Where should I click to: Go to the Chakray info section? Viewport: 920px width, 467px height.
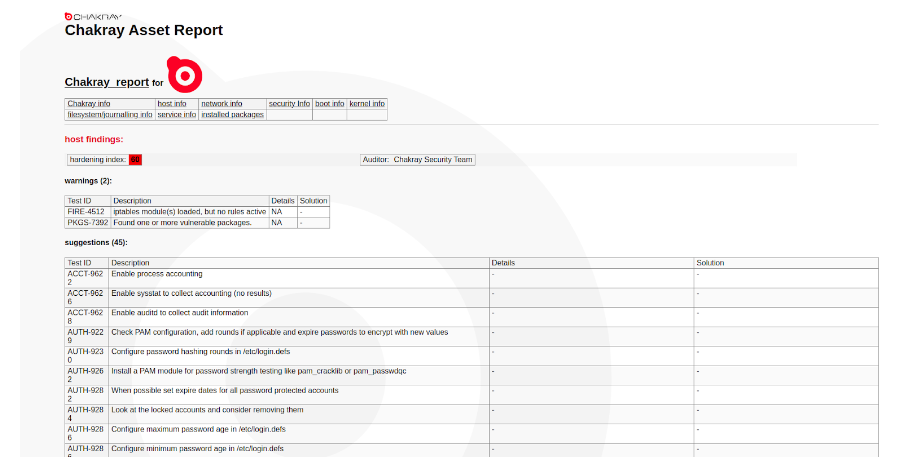[89, 104]
